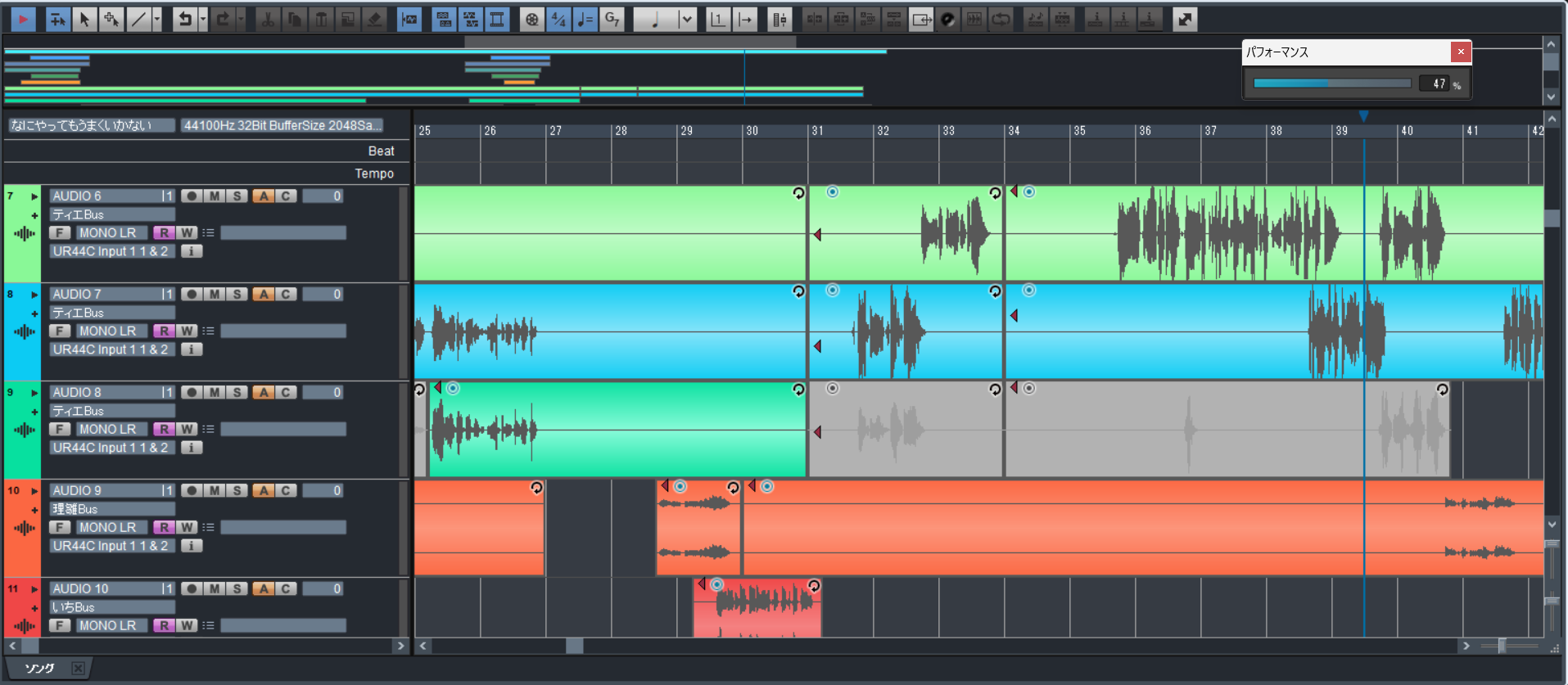
Task: Click the undo arrow icon
Action: [x=185, y=20]
